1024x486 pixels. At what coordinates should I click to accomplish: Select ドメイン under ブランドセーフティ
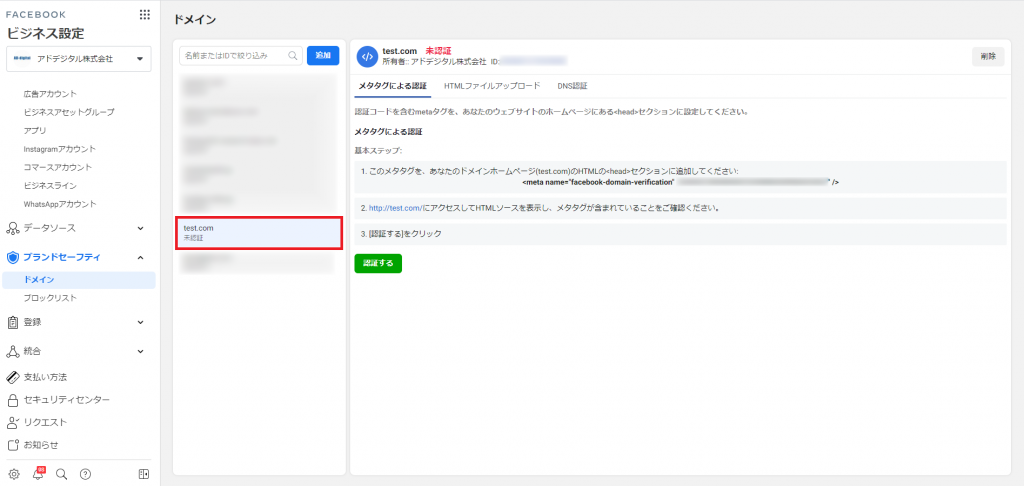tap(79, 280)
